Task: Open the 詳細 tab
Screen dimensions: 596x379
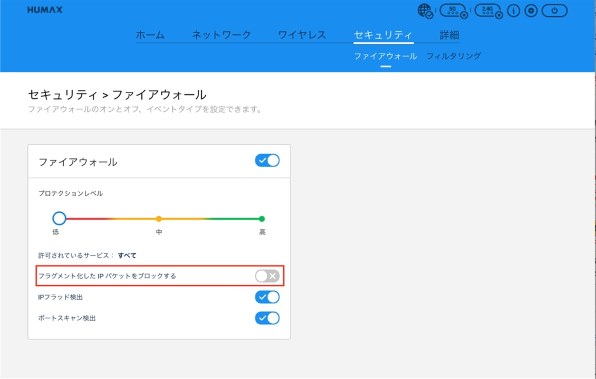Action: 450,35
